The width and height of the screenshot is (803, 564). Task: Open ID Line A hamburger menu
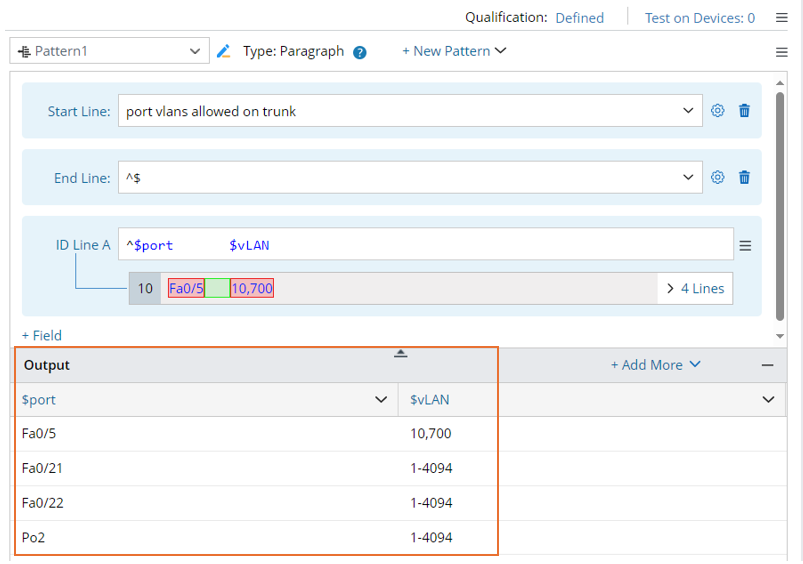pos(745,245)
